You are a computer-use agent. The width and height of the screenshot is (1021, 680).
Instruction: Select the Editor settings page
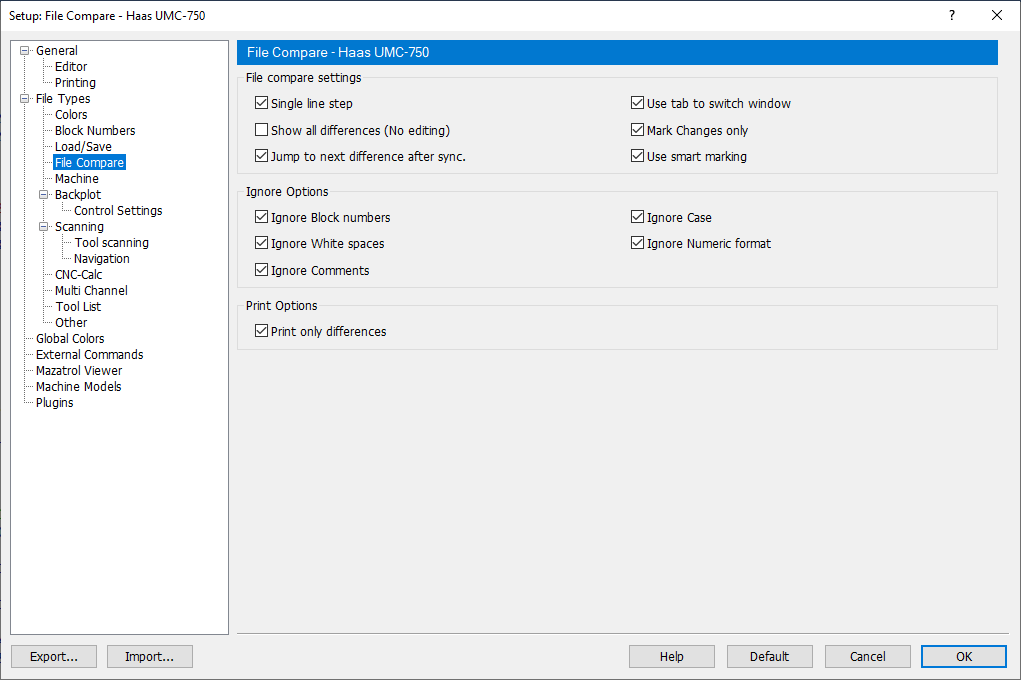[x=71, y=66]
